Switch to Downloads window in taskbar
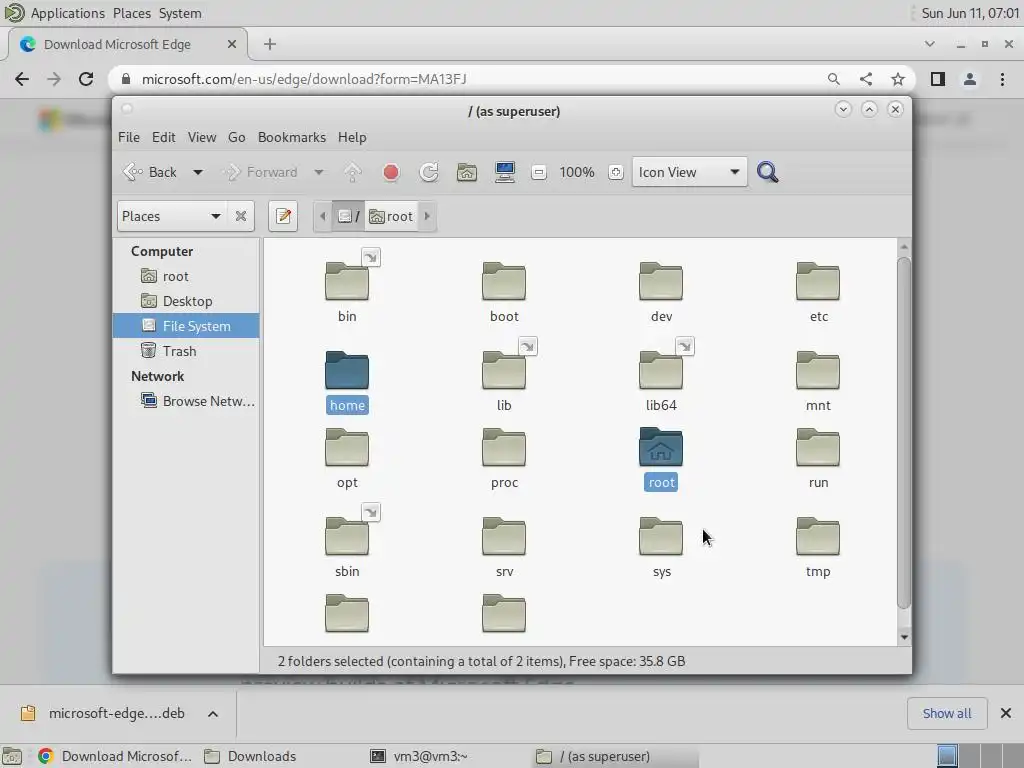This screenshot has height=768, width=1024. 251,756
